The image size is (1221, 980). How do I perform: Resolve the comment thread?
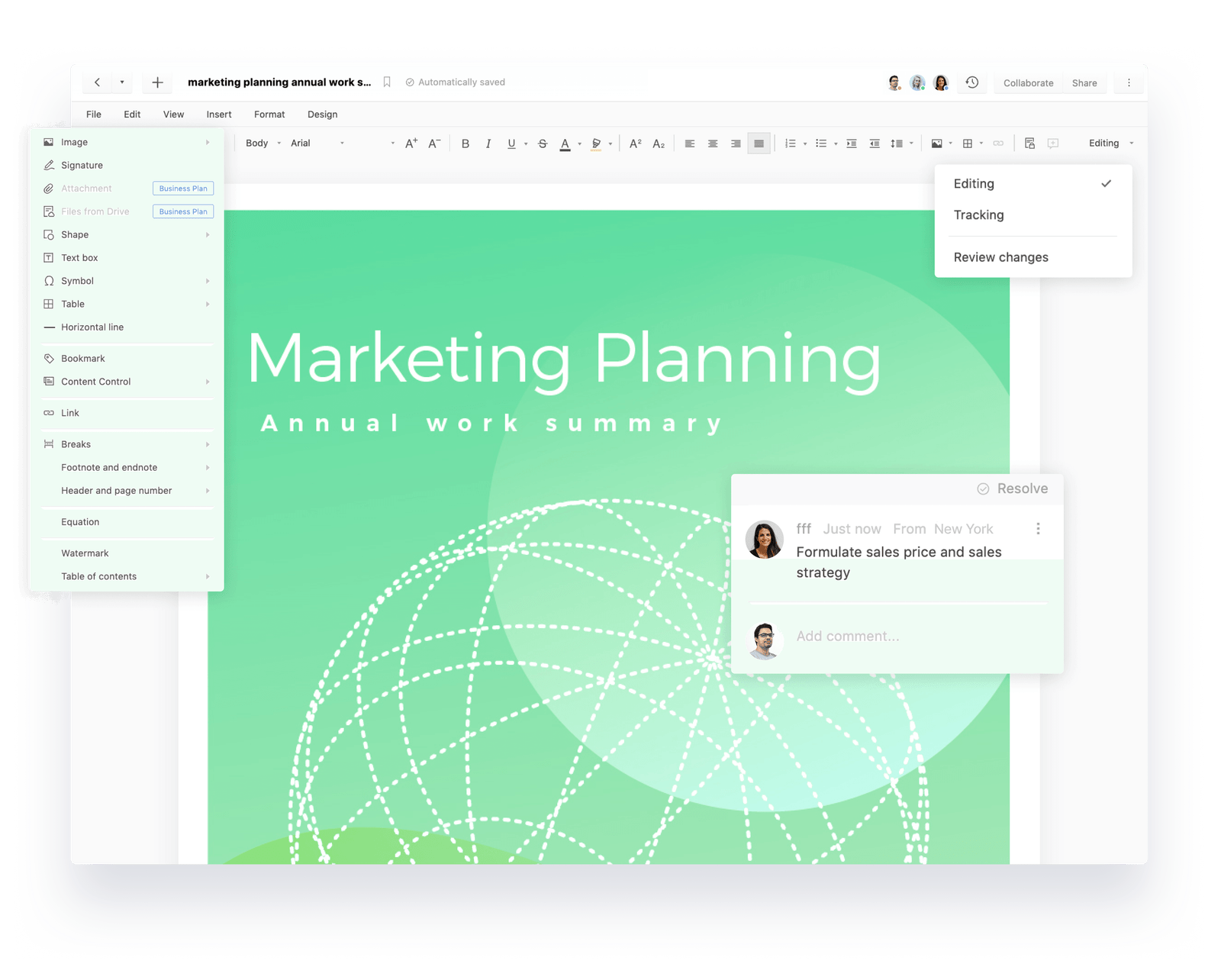(1013, 488)
